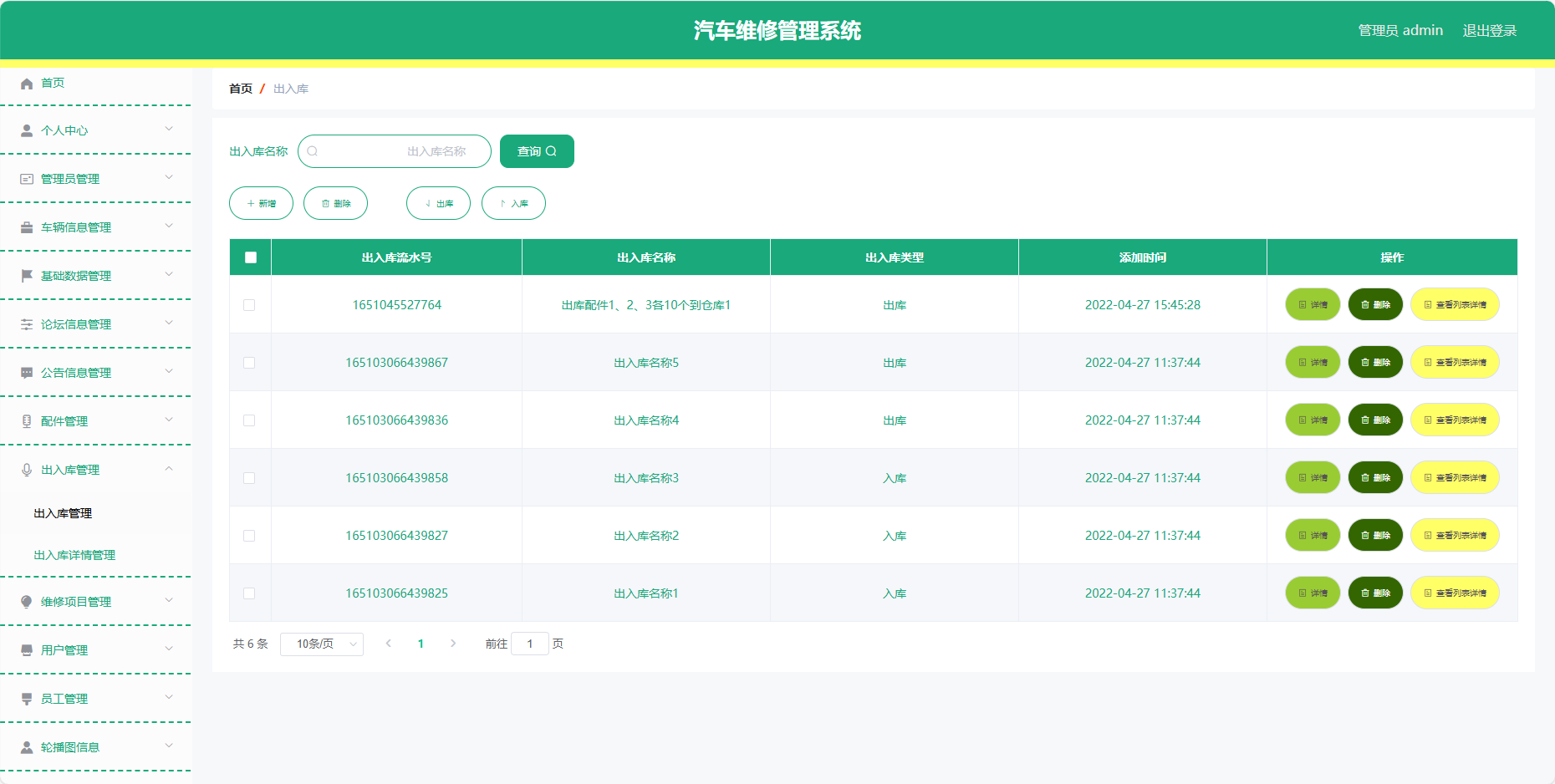
Task: Open the 用户管理 sidebar menu
Action: (x=95, y=650)
